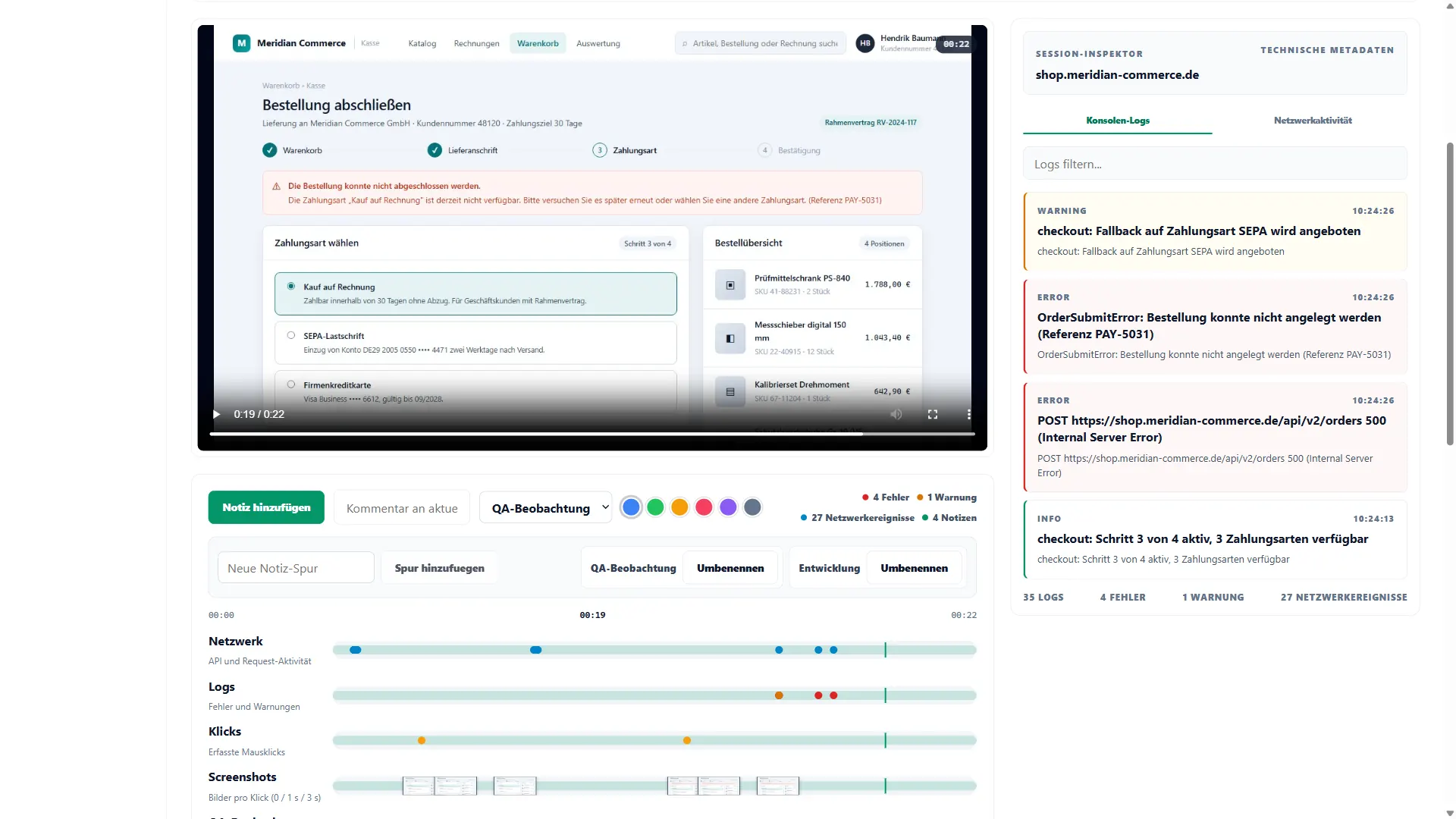Click the Bestätigung step number 4 circle
Viewport: 1456px width, 819px height.
[764, 150]
